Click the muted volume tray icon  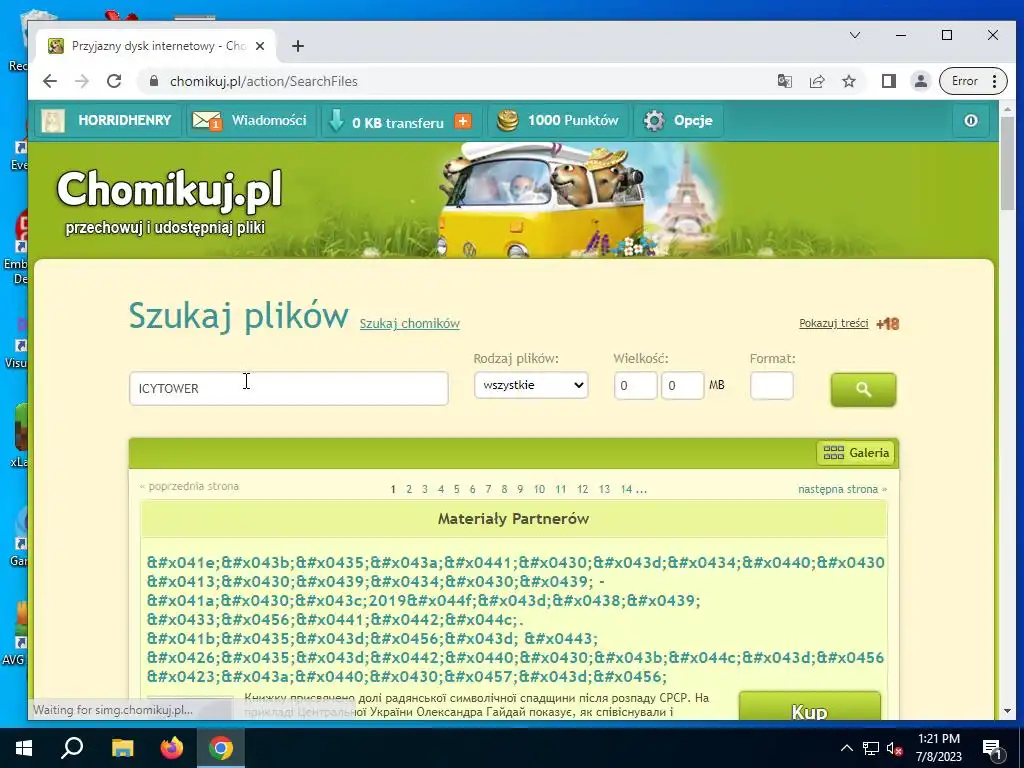click(894, 748)
